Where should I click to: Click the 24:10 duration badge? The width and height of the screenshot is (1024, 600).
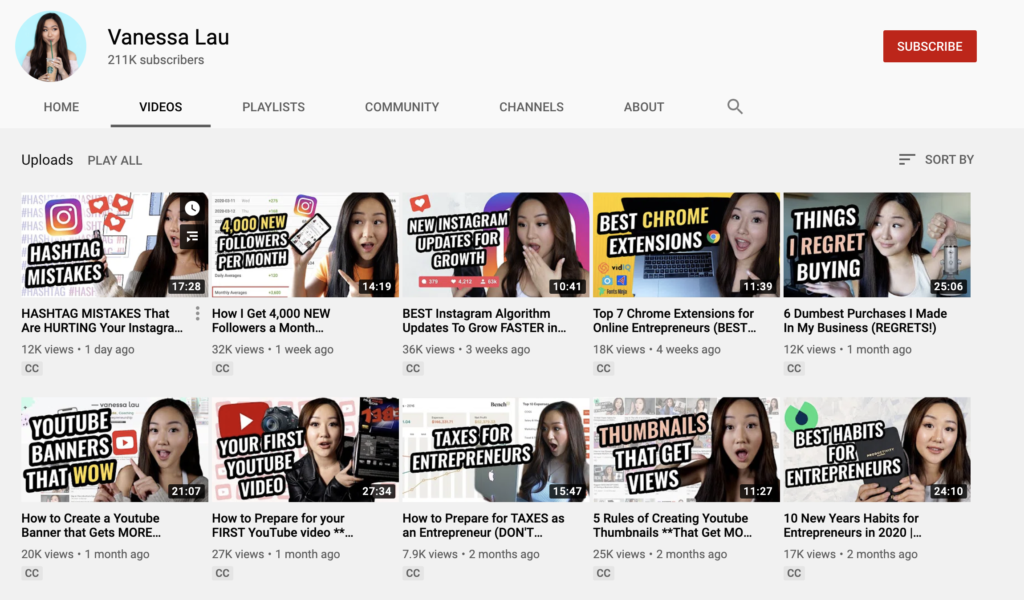coord(948,491)
